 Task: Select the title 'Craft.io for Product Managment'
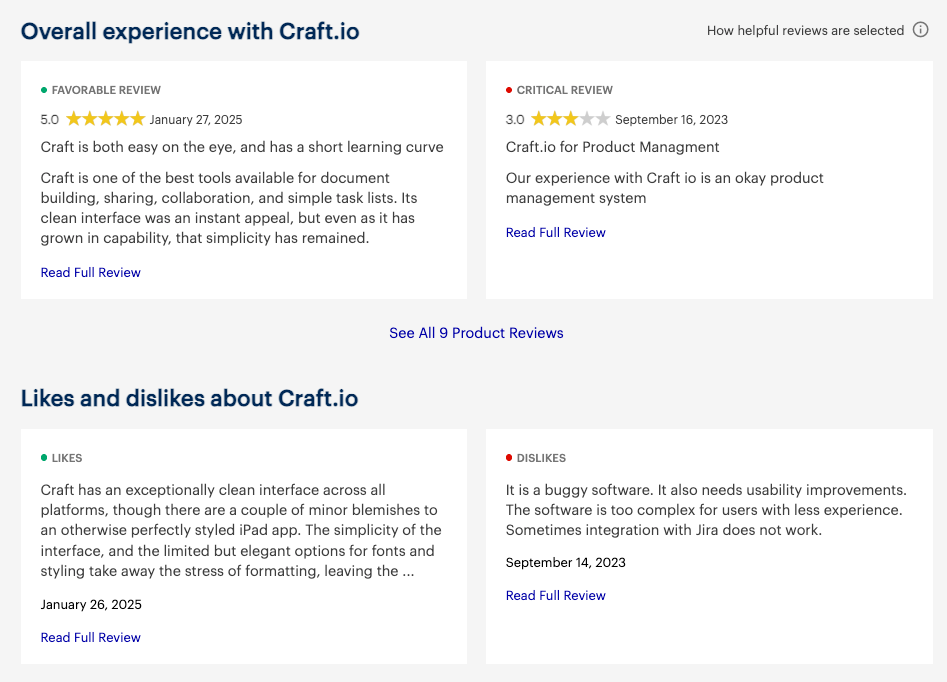point(612,147)
